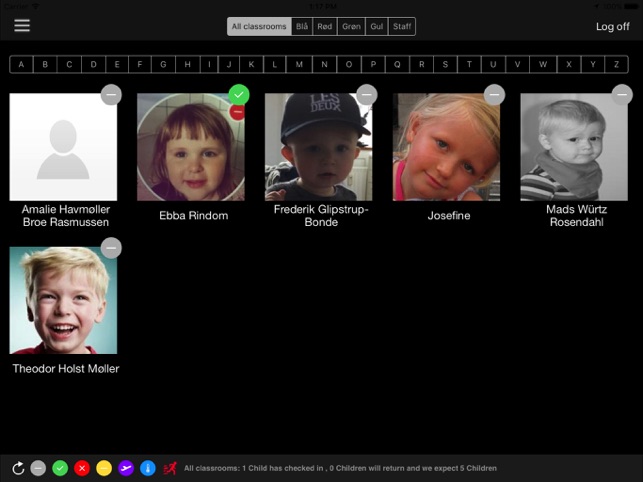This screenshot has width=643, height=482.
Task: Filter names by letter D
Action: (x=93, y=64)
